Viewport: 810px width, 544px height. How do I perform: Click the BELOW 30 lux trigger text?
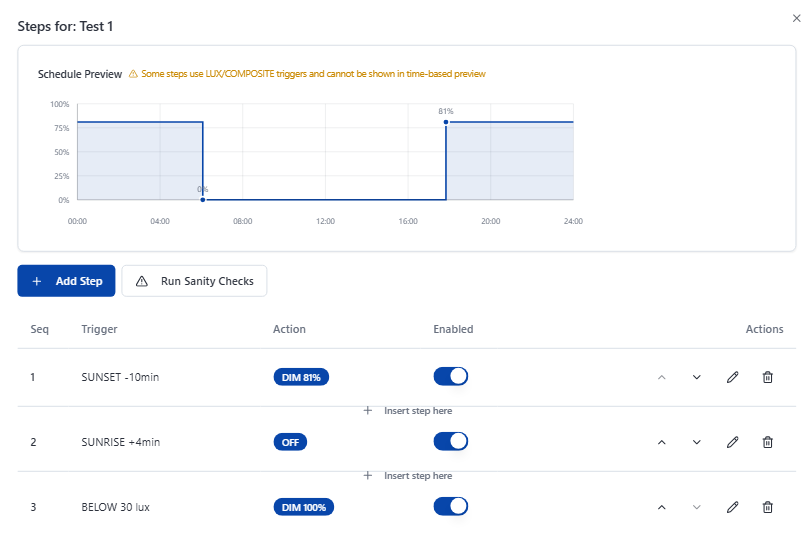[x=116, y=507]
